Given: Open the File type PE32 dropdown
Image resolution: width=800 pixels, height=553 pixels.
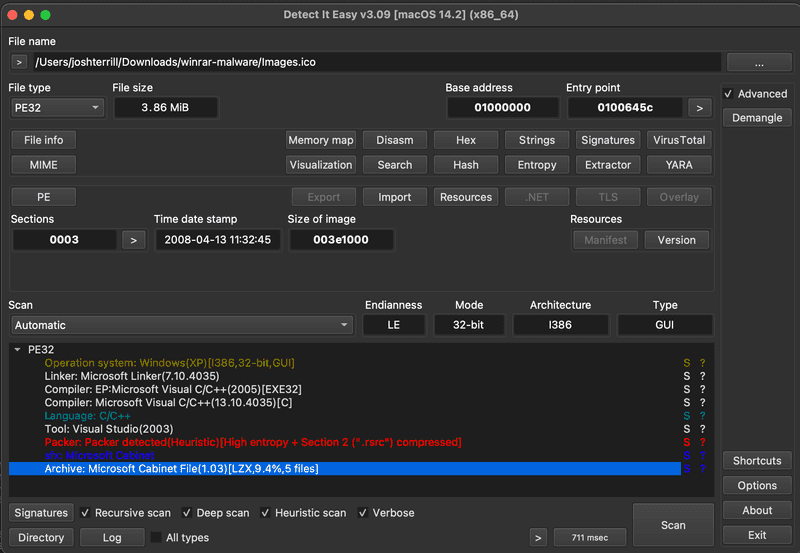Looking at the screenshot, I should [57, 107].
